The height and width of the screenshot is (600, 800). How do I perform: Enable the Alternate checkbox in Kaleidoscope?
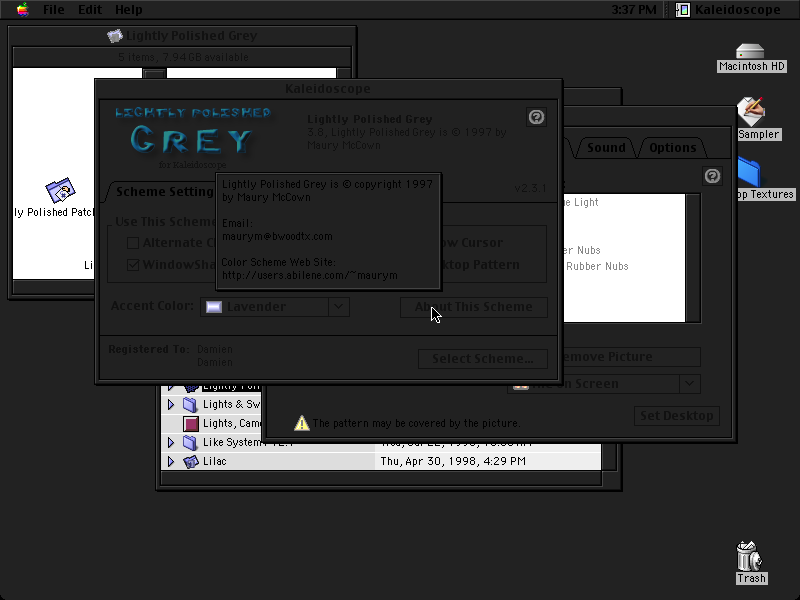[133, 243]
